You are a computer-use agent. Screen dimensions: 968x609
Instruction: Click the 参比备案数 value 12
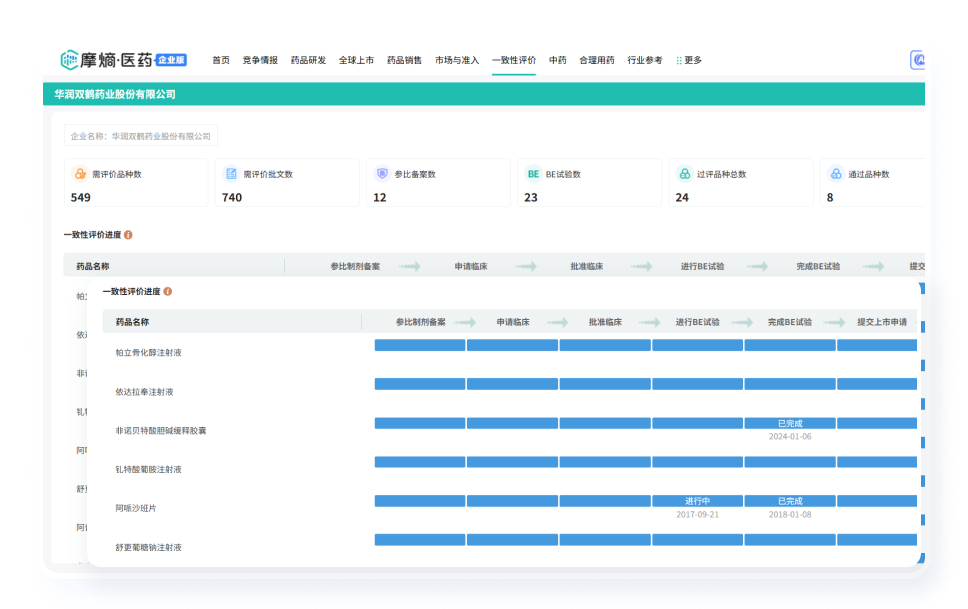[380, 198]
